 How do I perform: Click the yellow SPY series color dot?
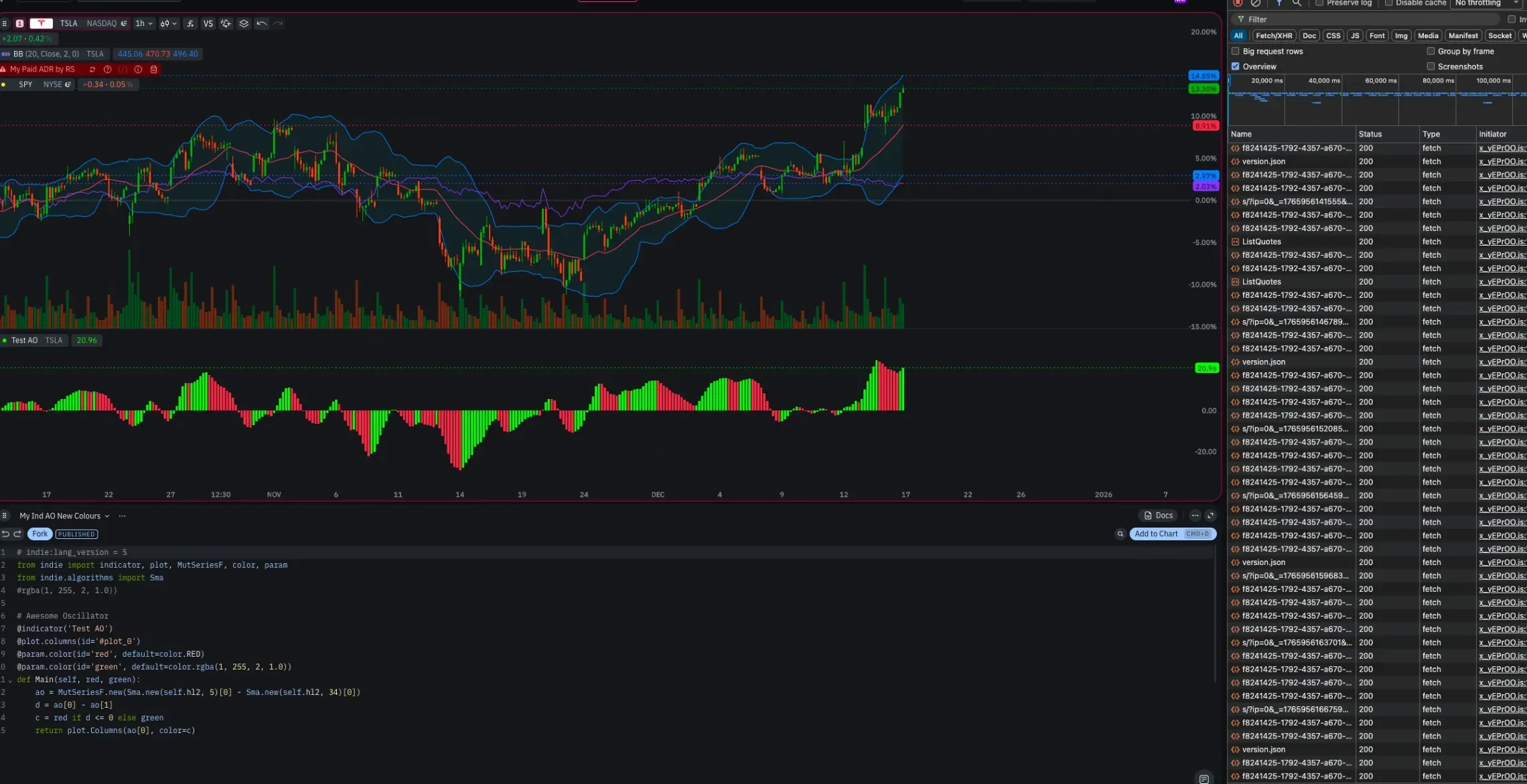(x=3, y=84)
